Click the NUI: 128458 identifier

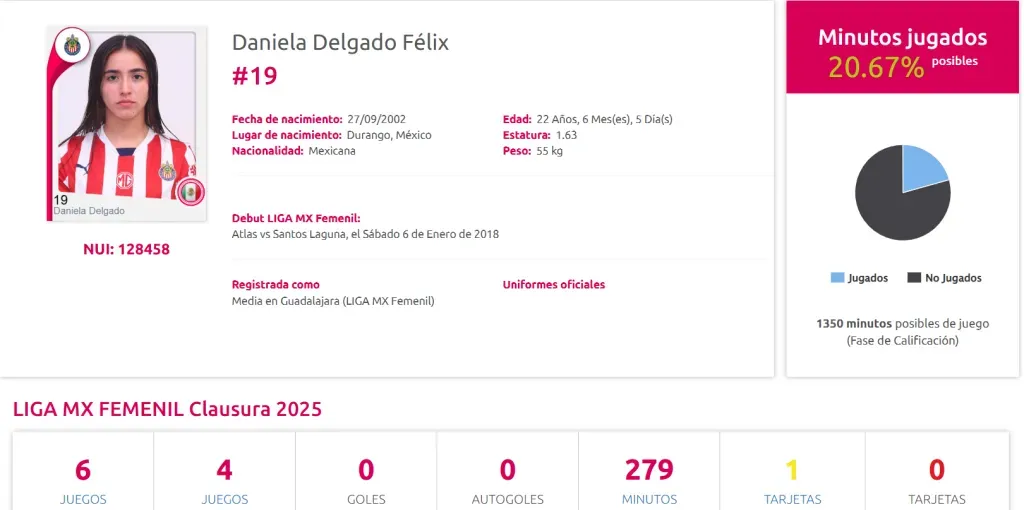click(x=126, y=249)
